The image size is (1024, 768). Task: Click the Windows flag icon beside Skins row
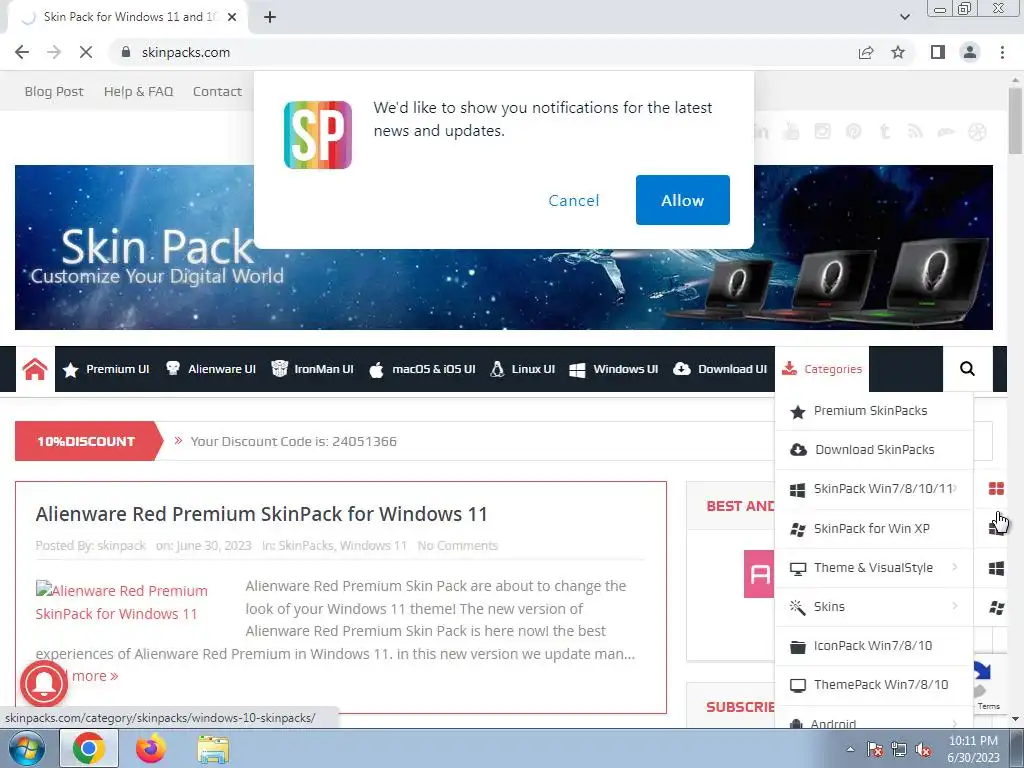(997, 607)
